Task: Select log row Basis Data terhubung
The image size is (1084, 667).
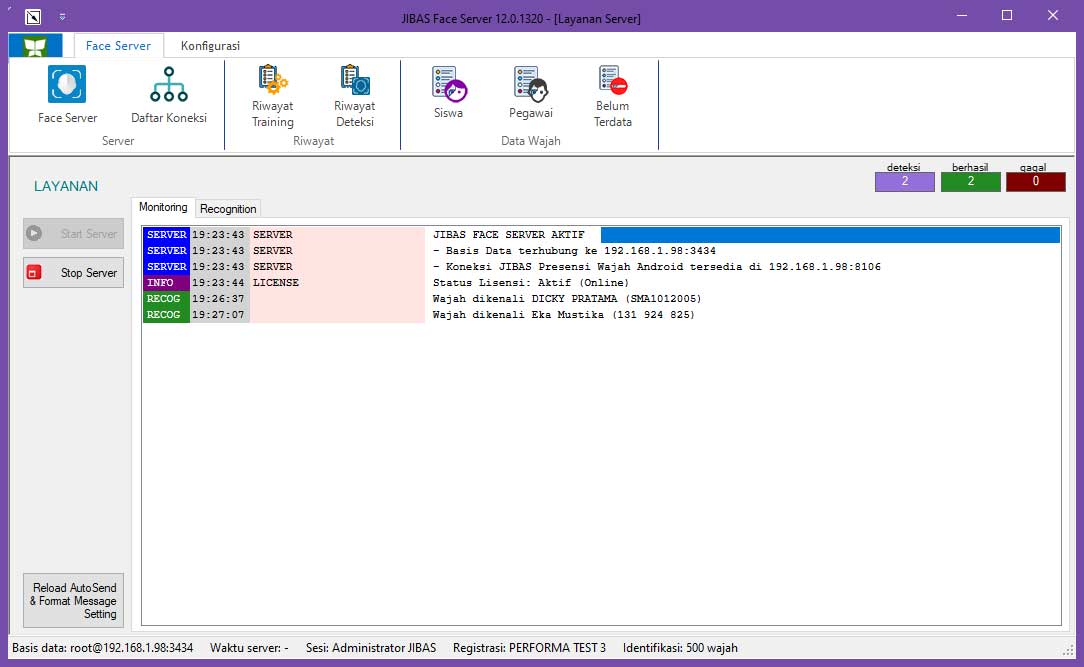Action: [x=601, y=250]
